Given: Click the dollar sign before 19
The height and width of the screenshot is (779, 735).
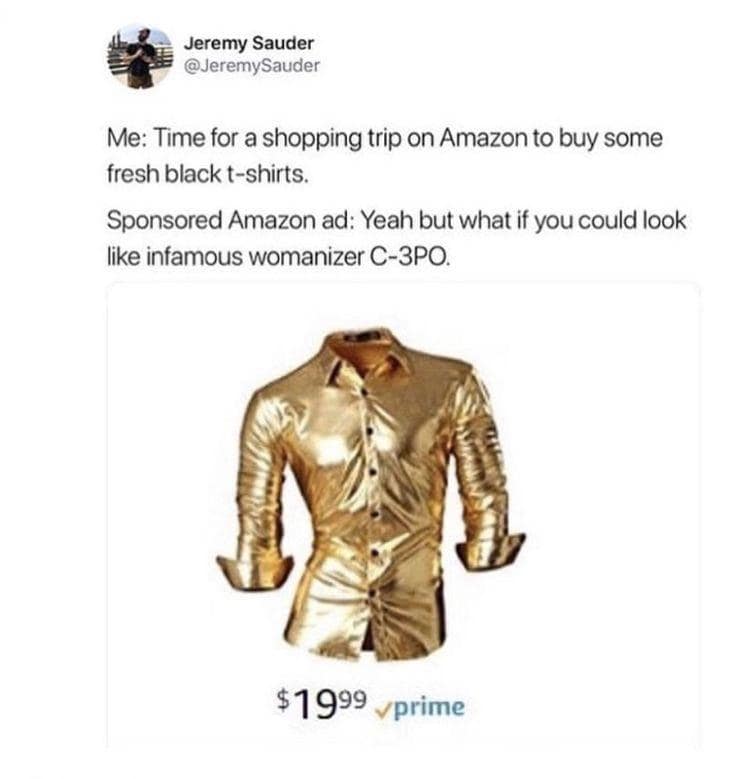Looking at the screenshot, I should tap(283, 699).
